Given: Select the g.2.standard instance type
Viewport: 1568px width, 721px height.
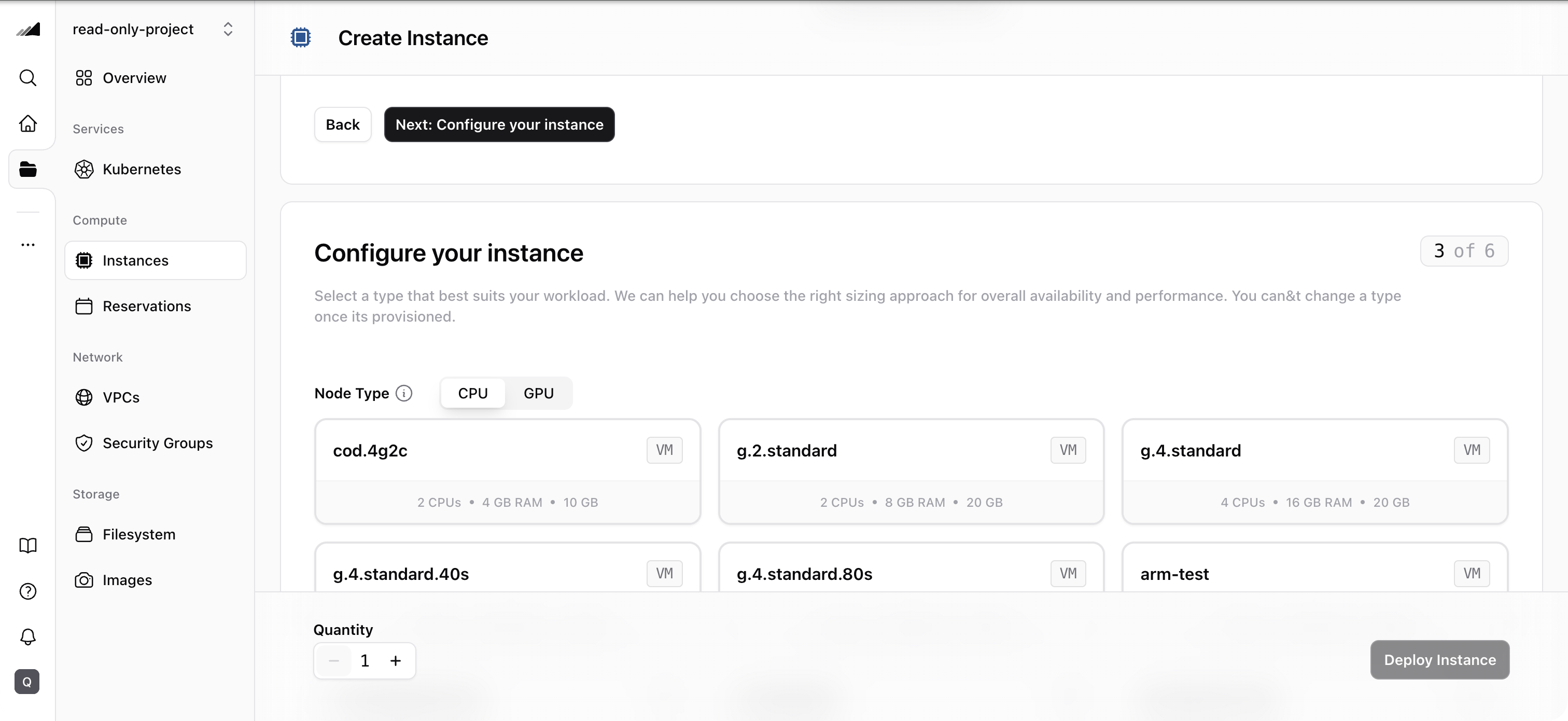Looking at the screenshot, I should pyautogui.click(x=911, y=472).
